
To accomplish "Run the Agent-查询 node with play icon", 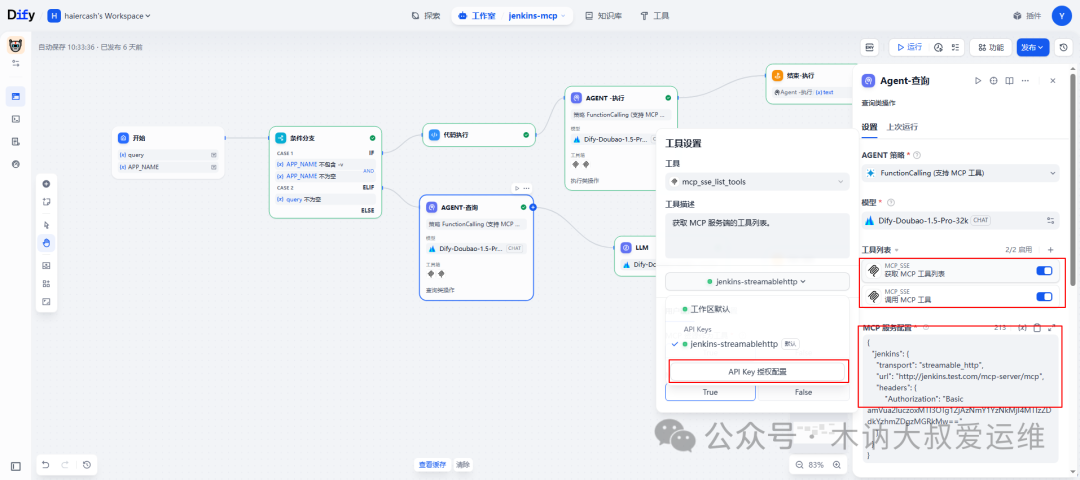I will (977, 81).
